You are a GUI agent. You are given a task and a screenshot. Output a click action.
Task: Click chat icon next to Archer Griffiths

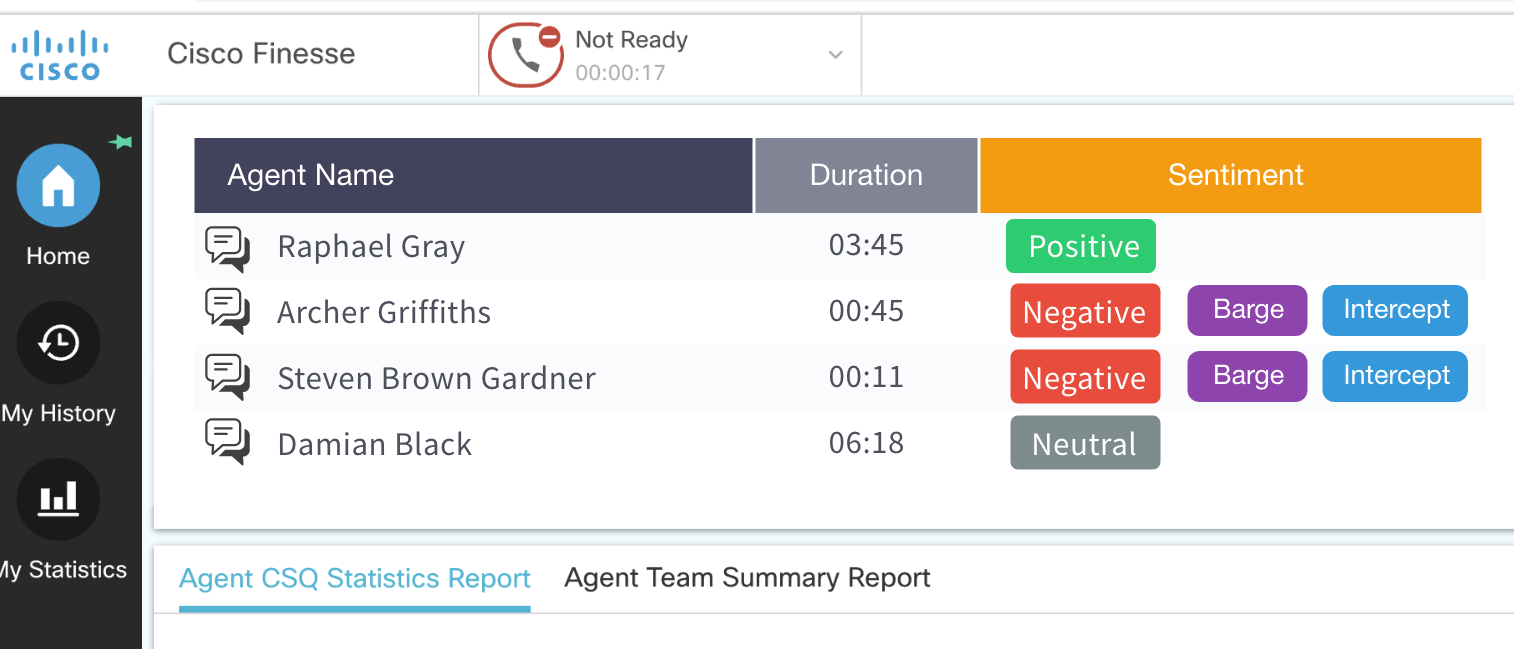point(227,311)
